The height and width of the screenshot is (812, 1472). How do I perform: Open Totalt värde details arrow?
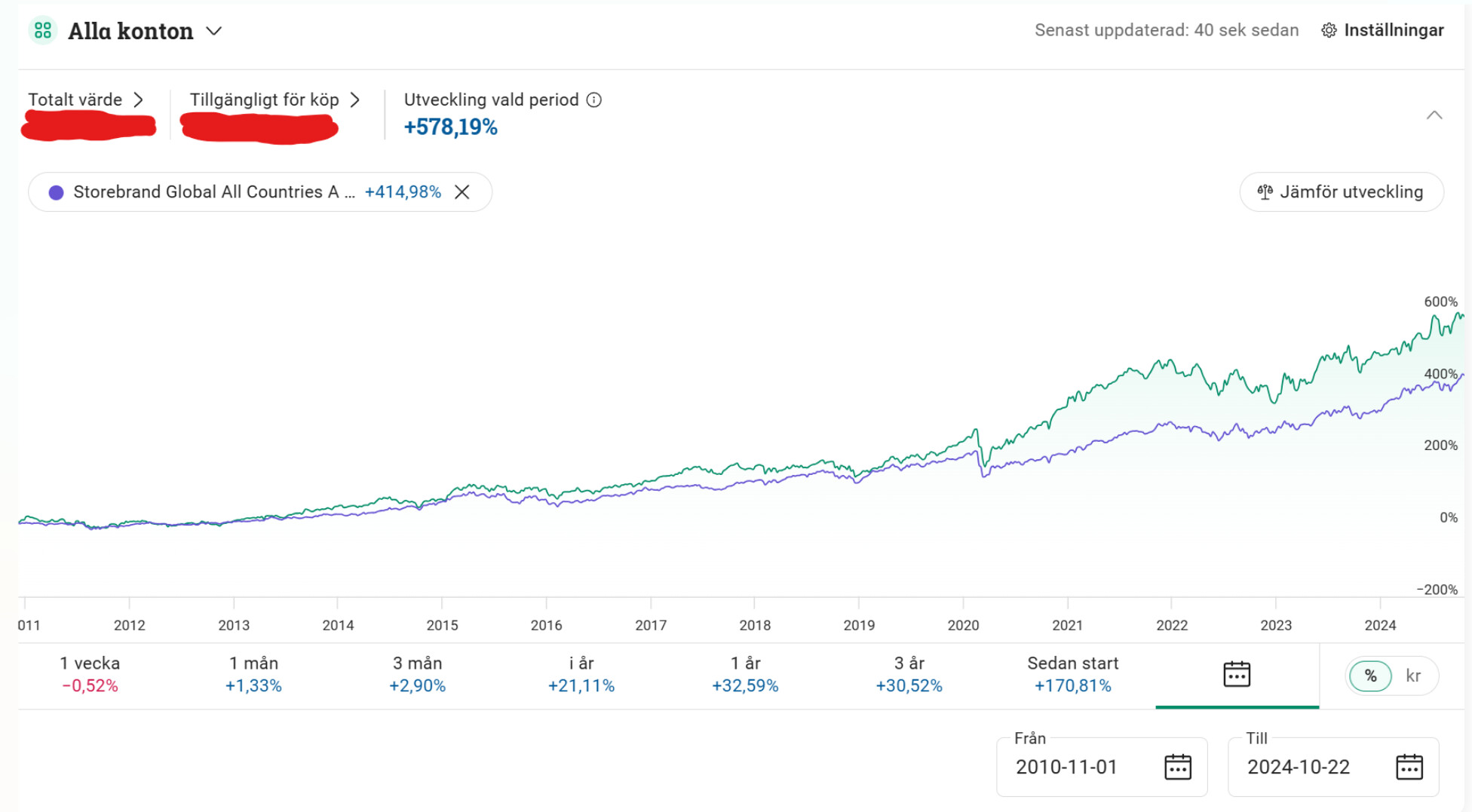coord(138,100)
